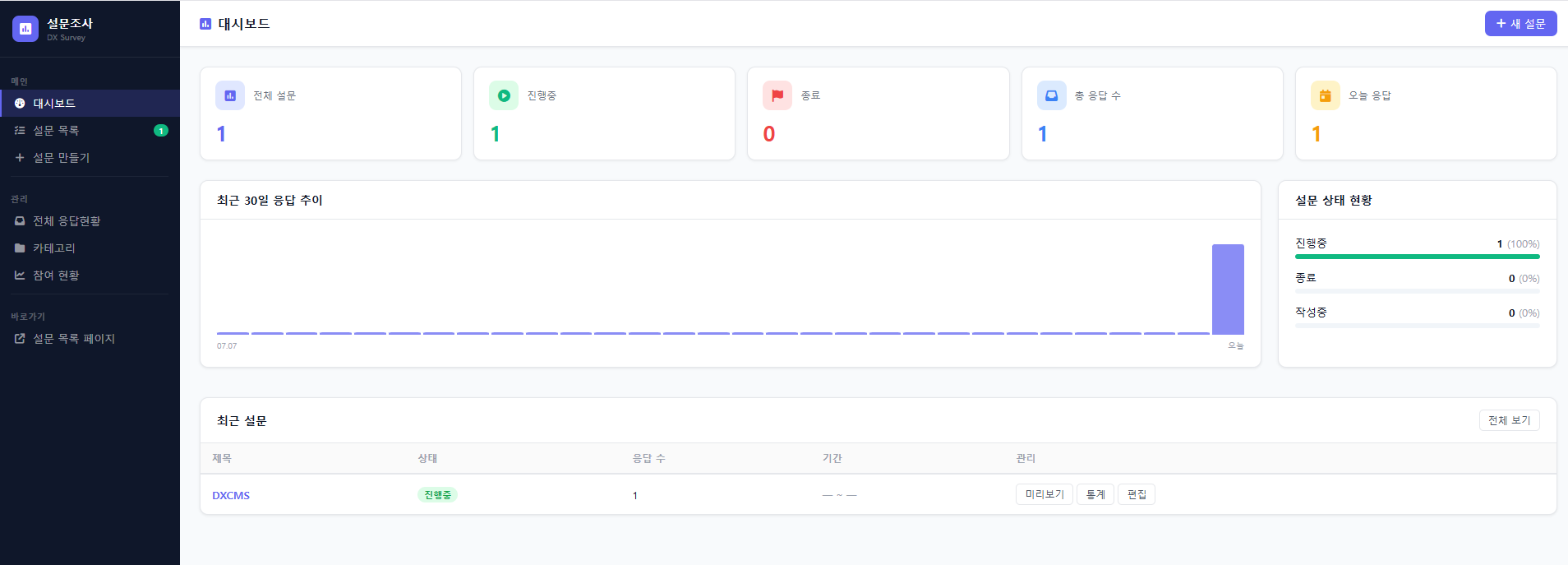Click the list icon next to 설문 목록
Screen dimensions: 1568x565
pyautogui.click(x=20, y=130)
